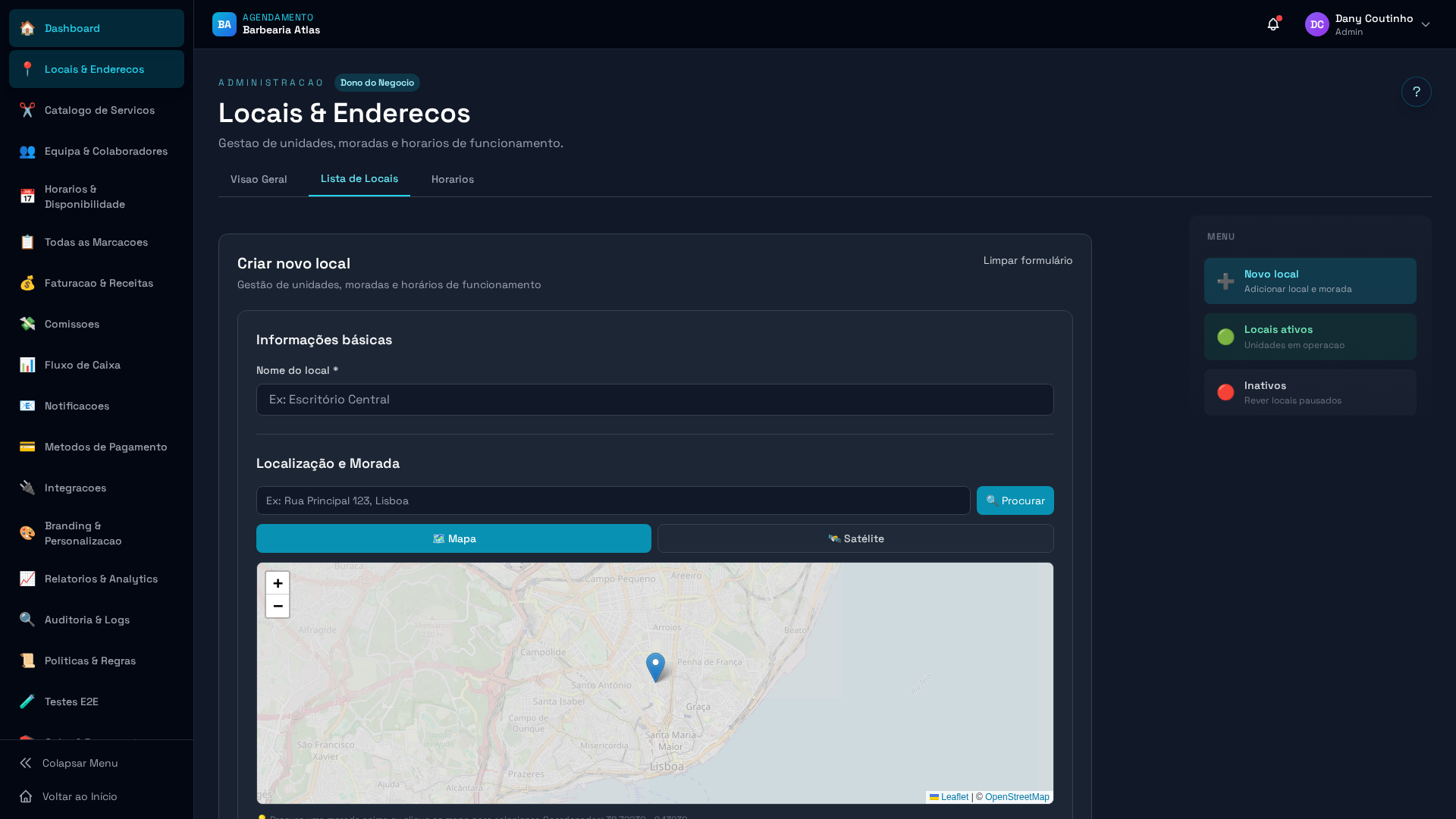Screen dimensions: 1456x819
Task: Open the help question mark icon
Action: [x=1417, y=92]
